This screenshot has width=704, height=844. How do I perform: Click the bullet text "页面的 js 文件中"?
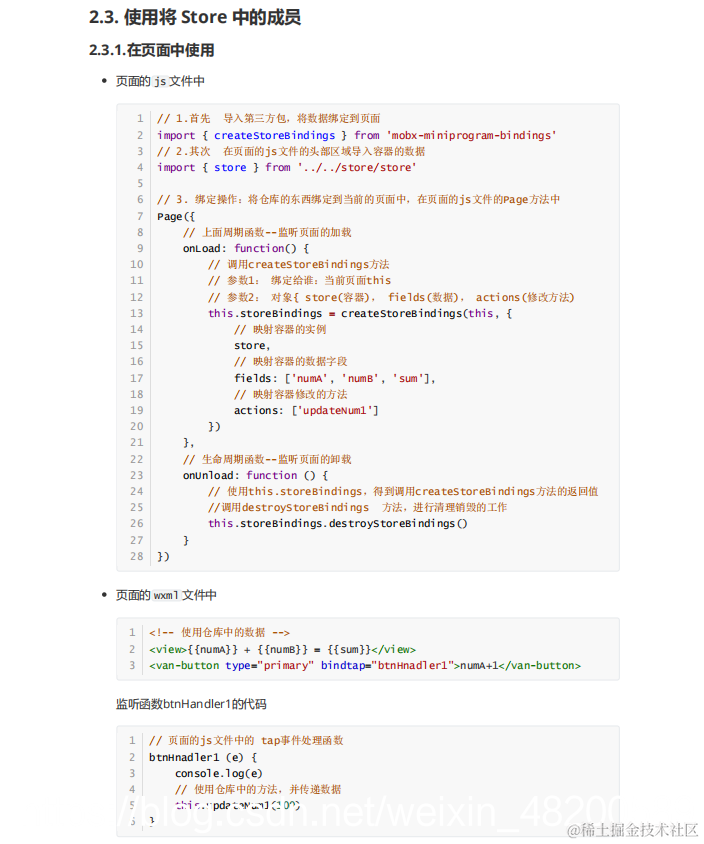pyautogui.click(x=160, y=81)
